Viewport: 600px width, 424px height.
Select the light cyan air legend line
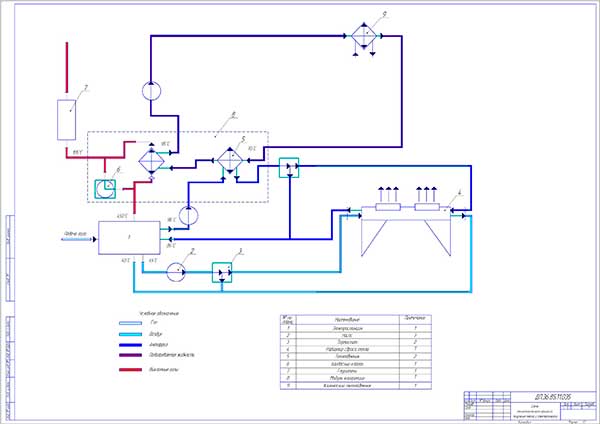(x=130, y=334)
